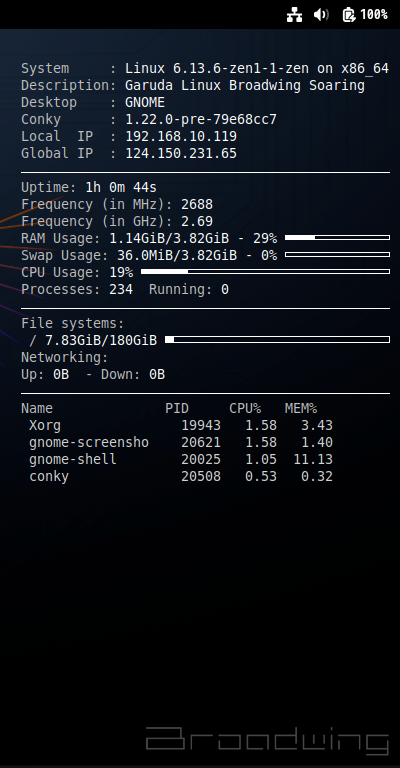Click the MEM% column header
Image resolution: width=400 pixels, height=768 pixels.
(x=301, y=408)
